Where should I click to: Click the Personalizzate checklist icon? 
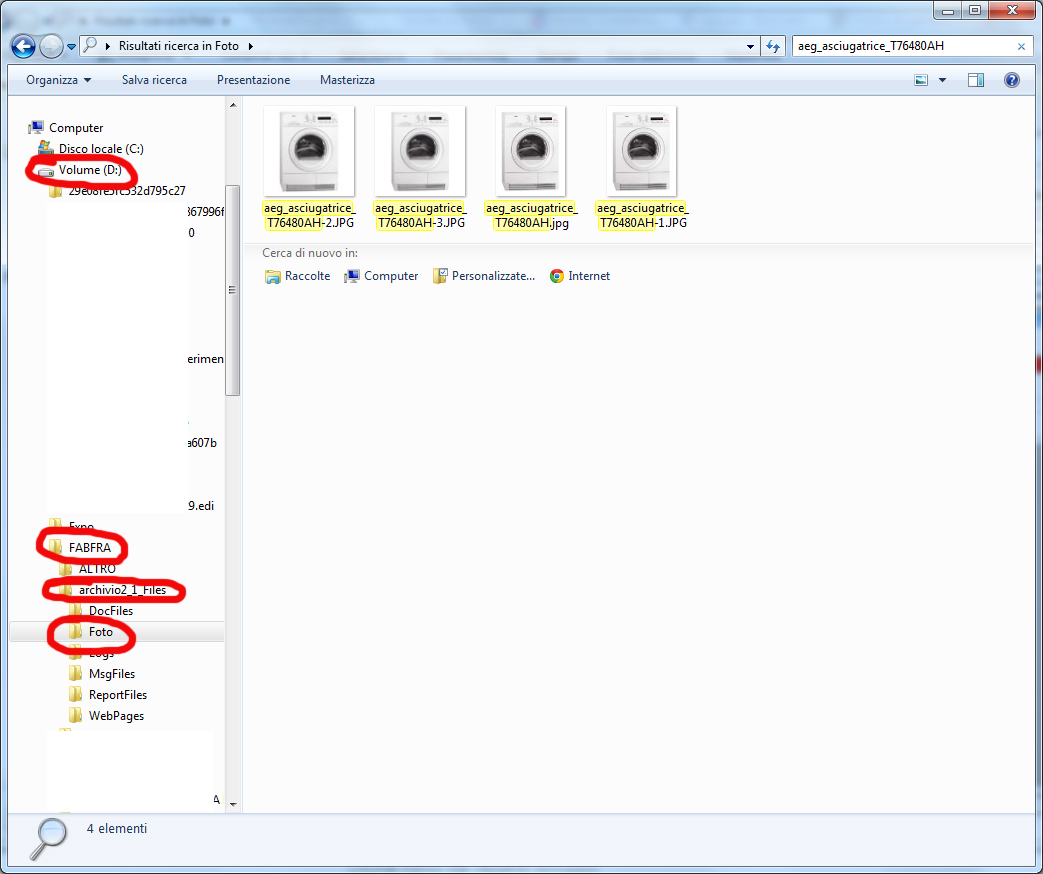[x=440, y=276]
